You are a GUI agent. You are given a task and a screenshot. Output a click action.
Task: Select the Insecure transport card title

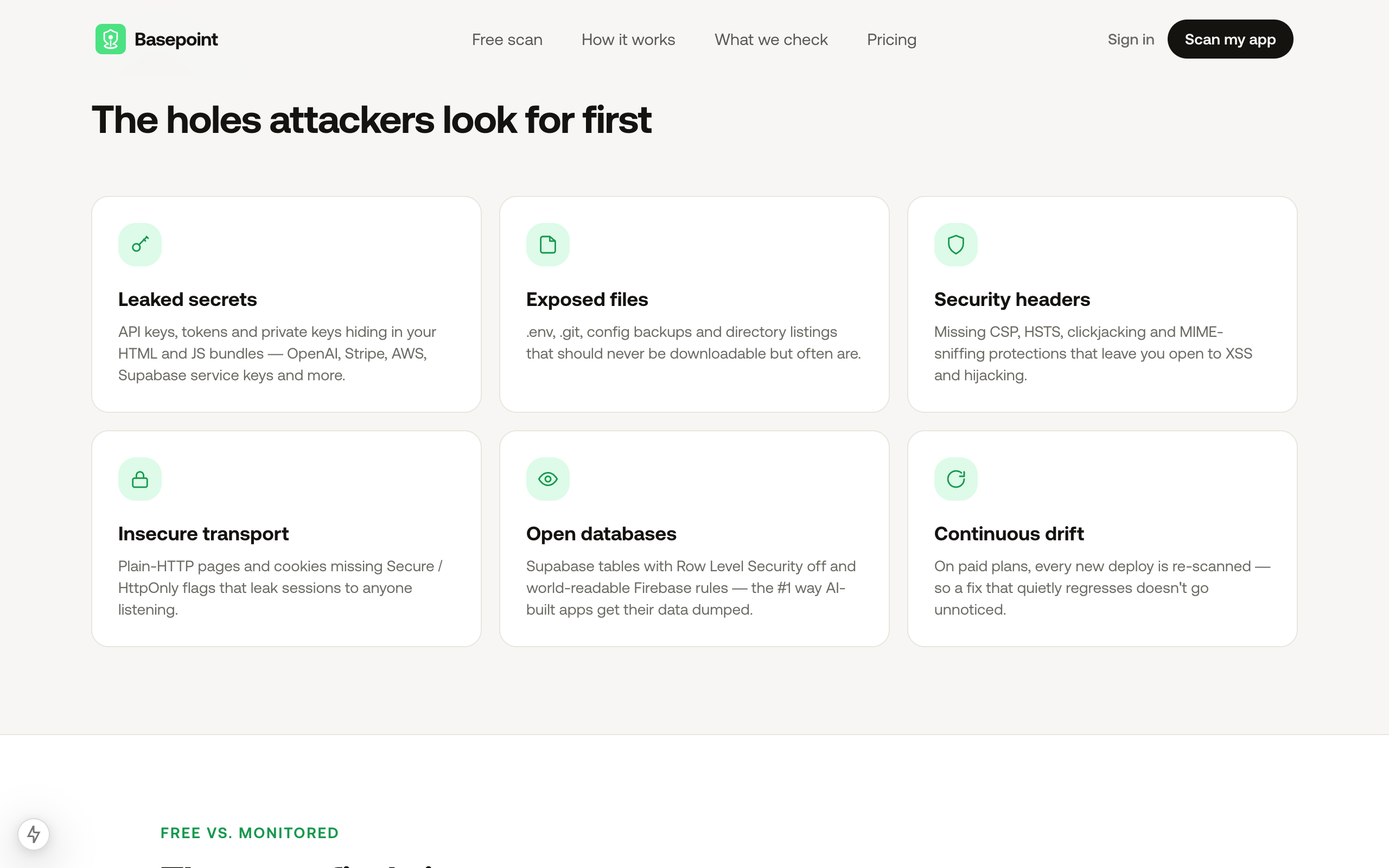click(203, 533)
